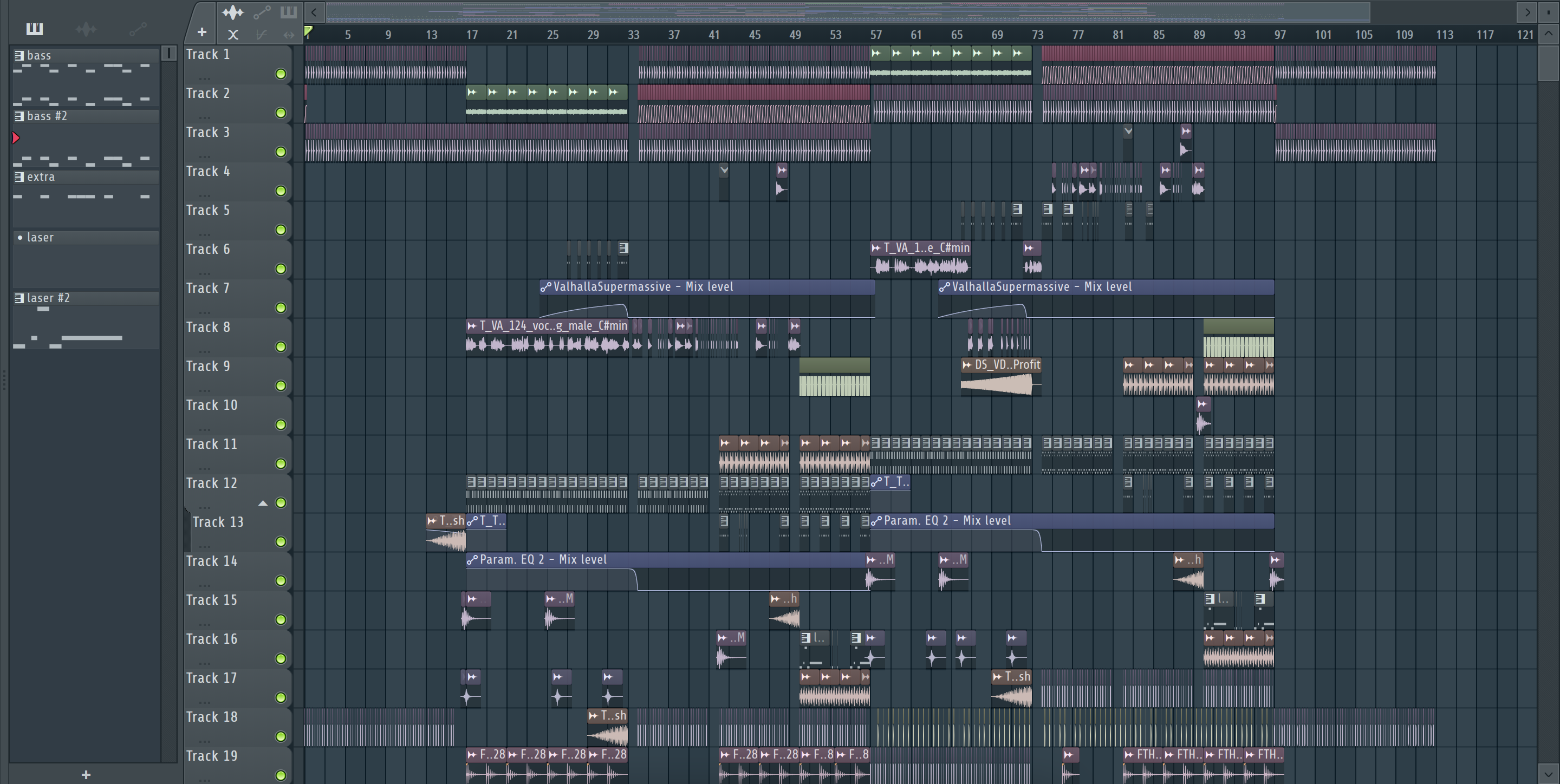This screenshot has height=784, width=1560.
Task: Open menu of Track 13 Param. EQ 2 clip
Action: 876,521
